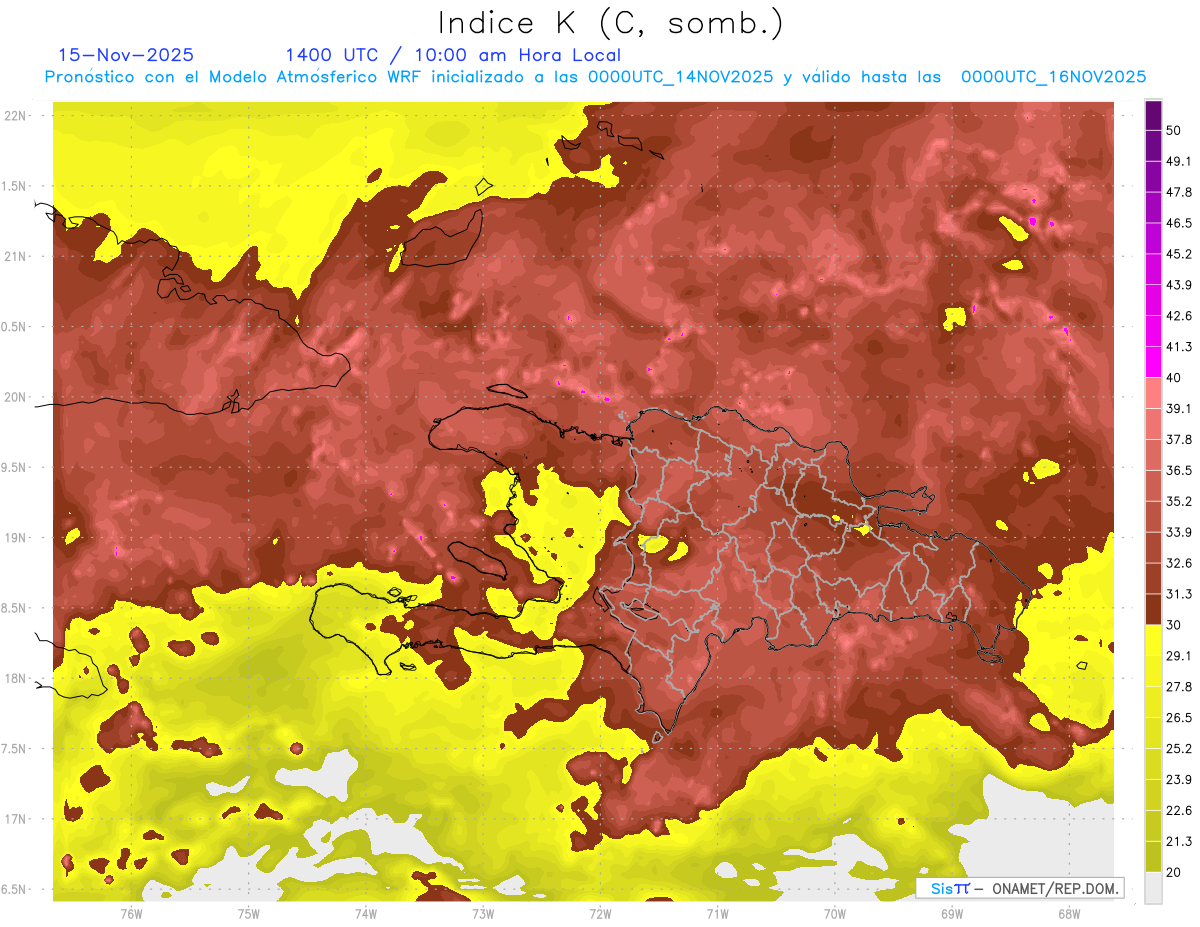The image size is (1200, 927).
Task: Click the "71W" longitude axis label
Action: (x=717, y=913)
